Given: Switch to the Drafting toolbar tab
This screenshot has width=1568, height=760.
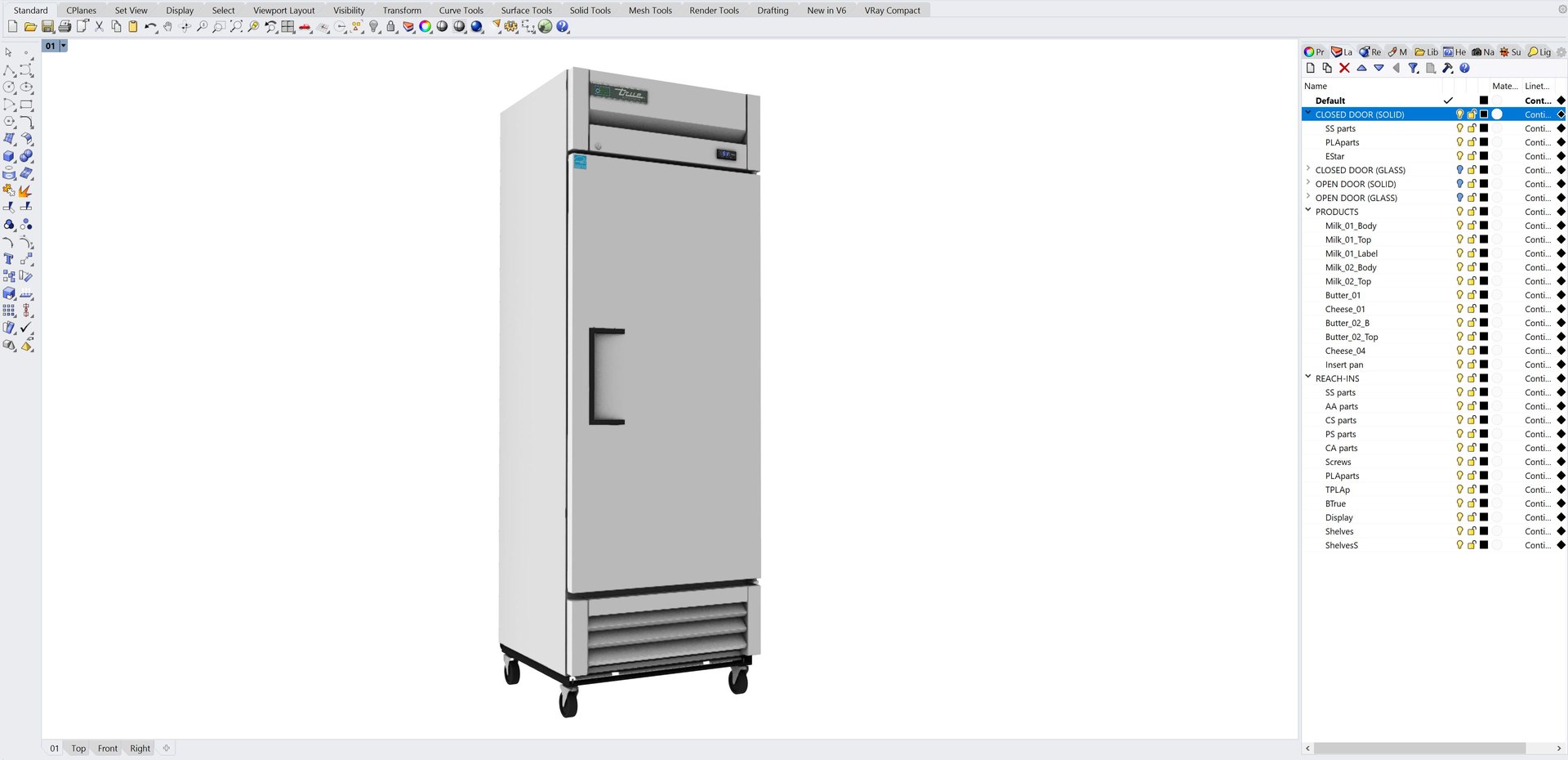Looking at the screenshot, I should (773, 11).
